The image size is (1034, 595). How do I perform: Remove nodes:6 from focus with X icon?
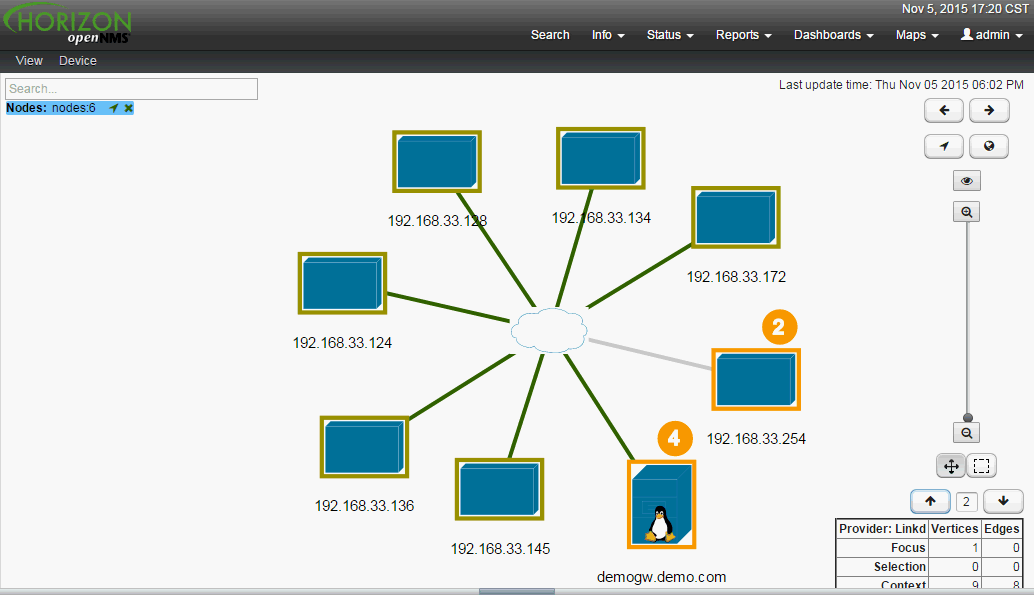[x=129, y=108]
